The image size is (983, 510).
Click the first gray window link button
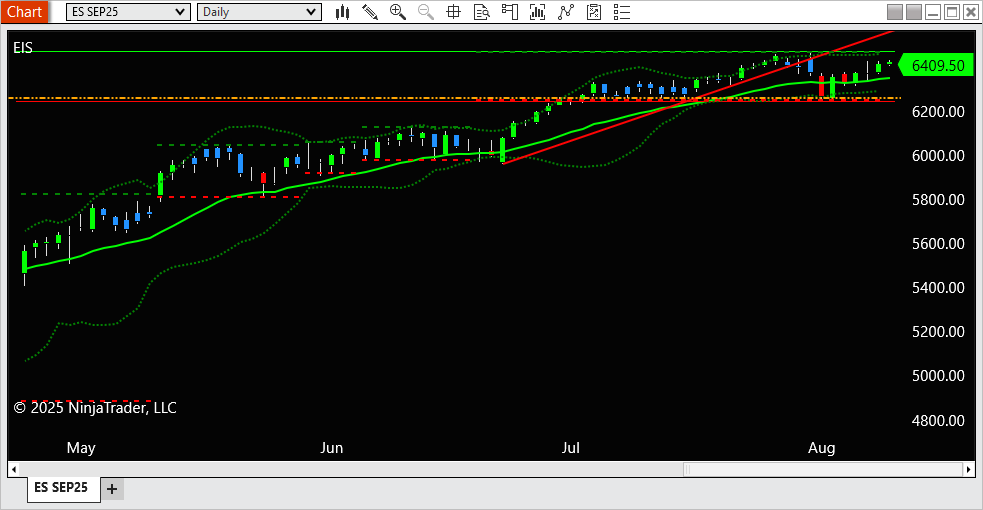pyautogui.click(x=895, y=12)
